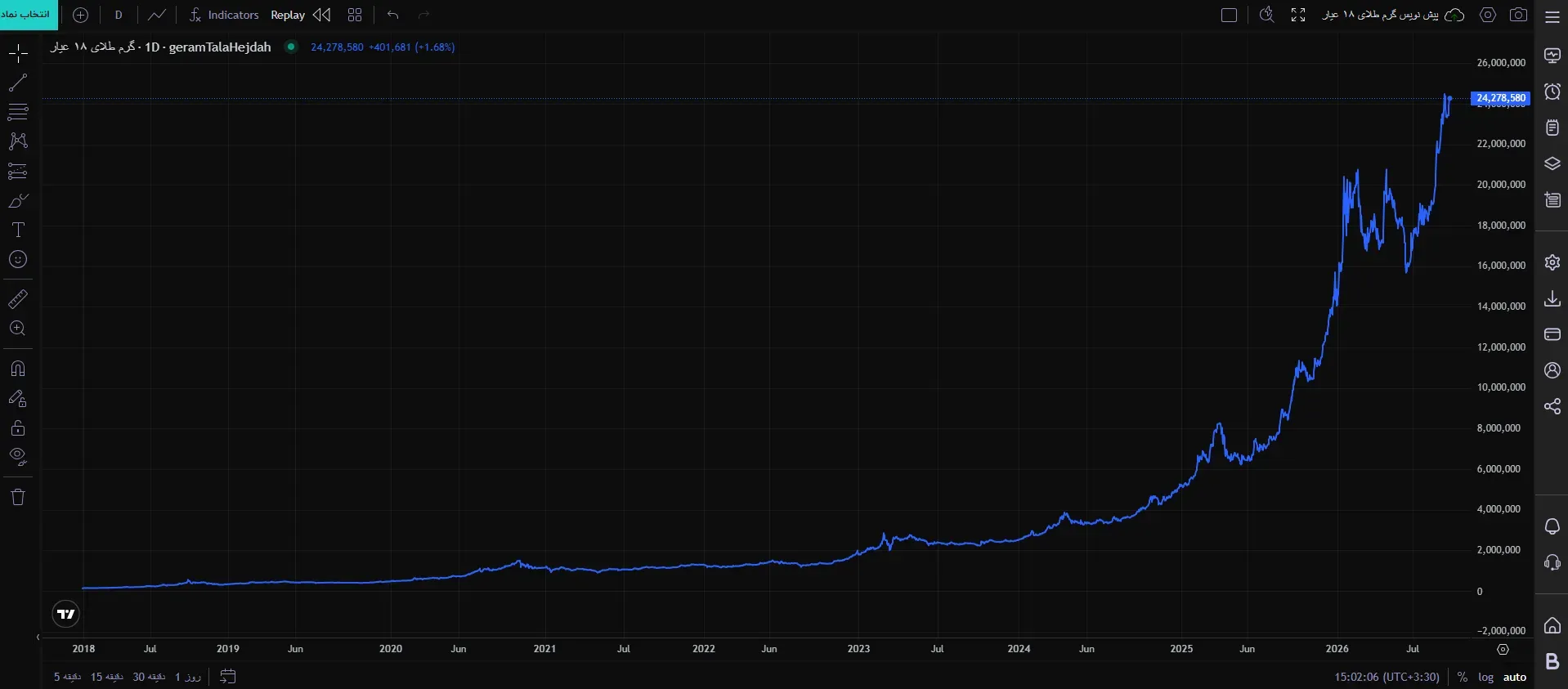The height and width of the screenshot is (689, 1568).
Task: Open the emoji icons tool
Action: 18,260
